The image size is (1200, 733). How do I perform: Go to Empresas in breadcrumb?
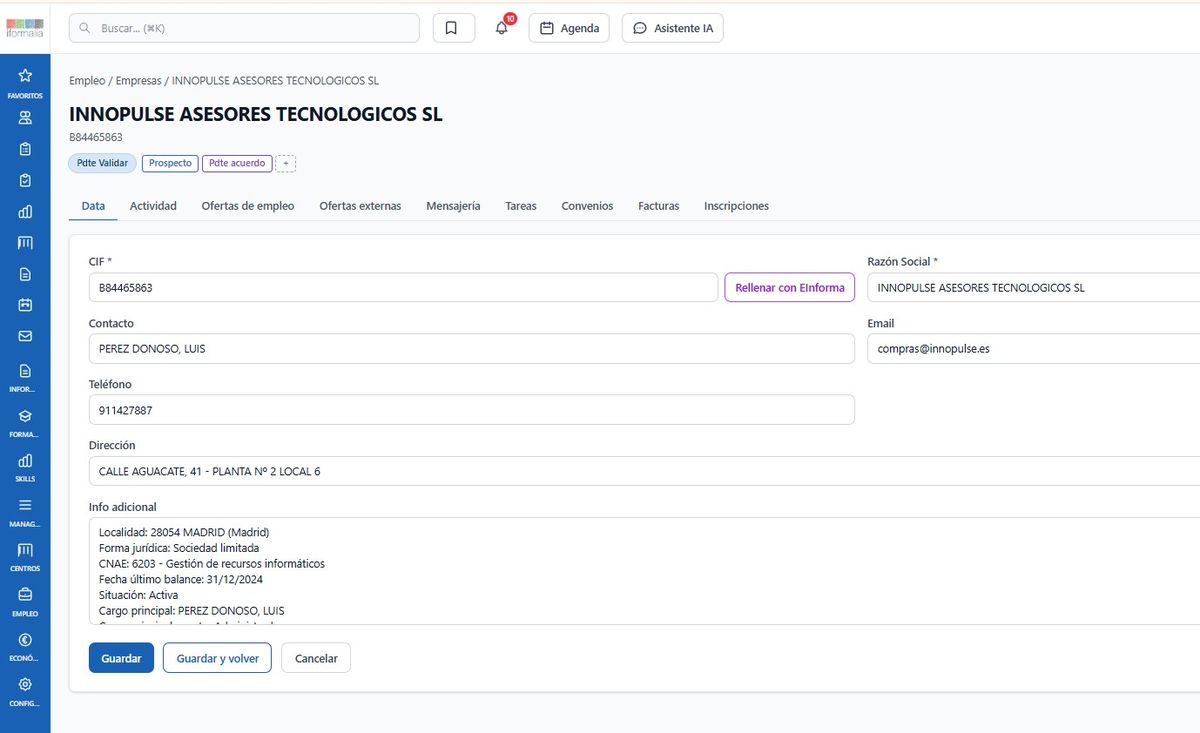(138, 80)
